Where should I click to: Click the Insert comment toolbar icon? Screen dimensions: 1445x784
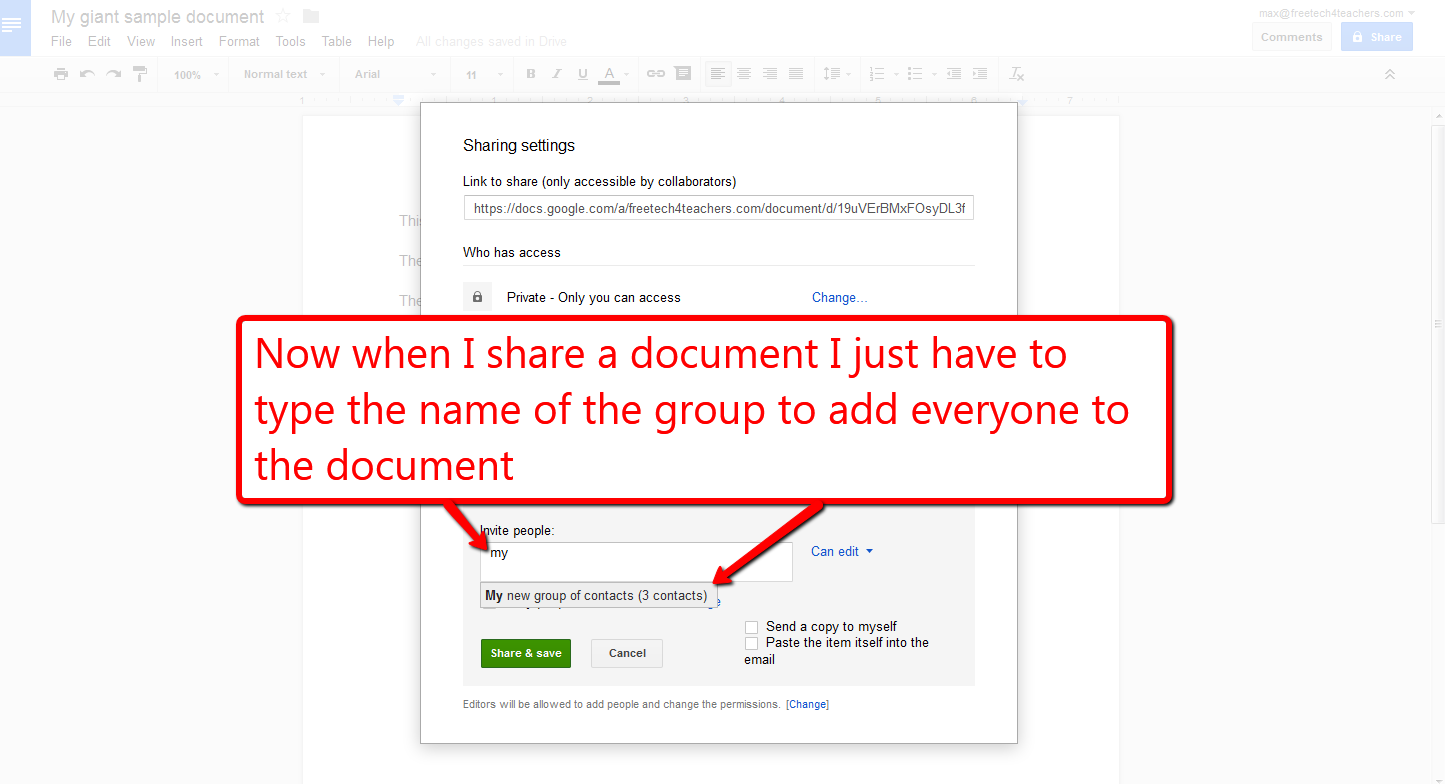pos(683,74)
